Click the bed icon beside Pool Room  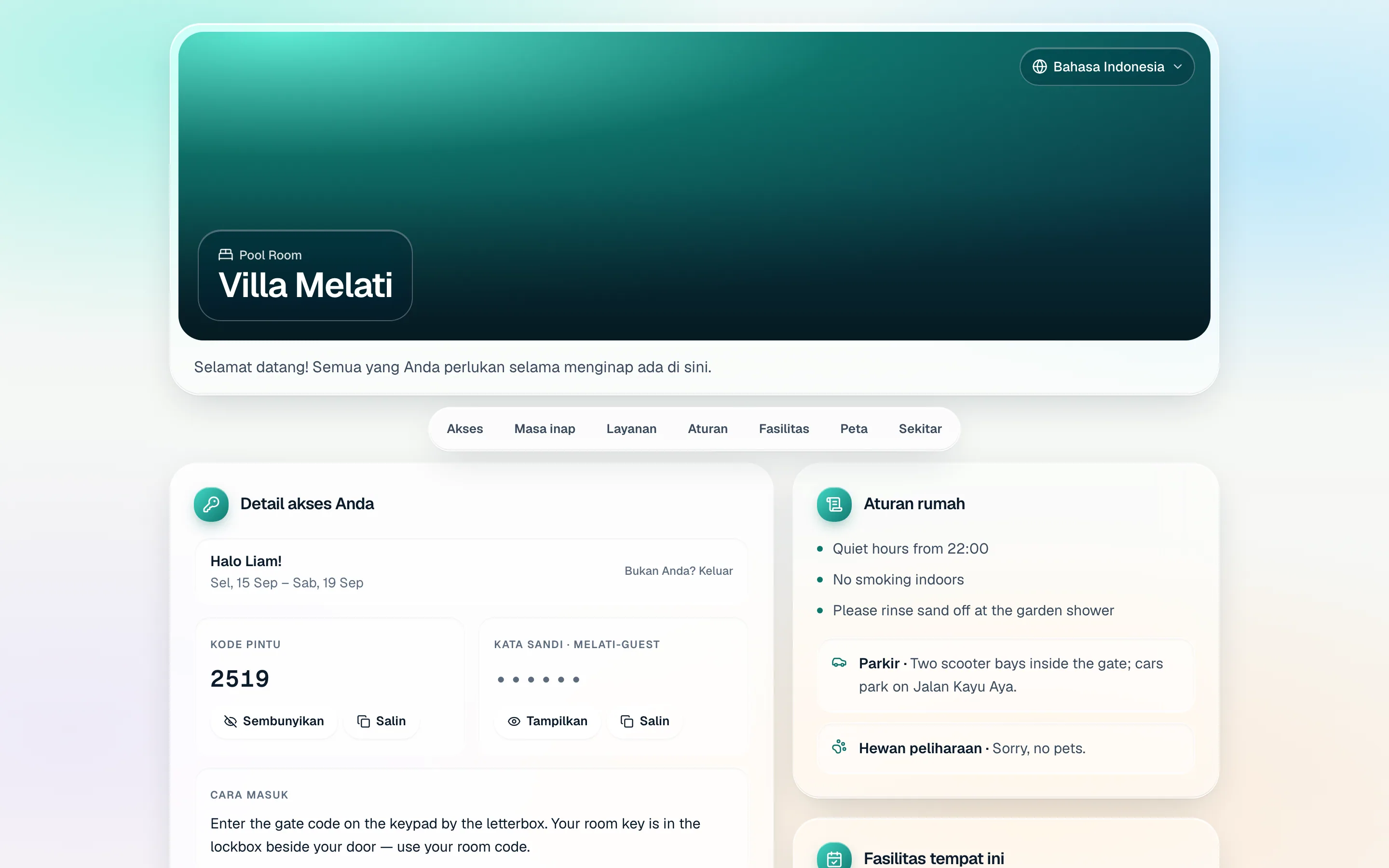click(x=226, y=254)
